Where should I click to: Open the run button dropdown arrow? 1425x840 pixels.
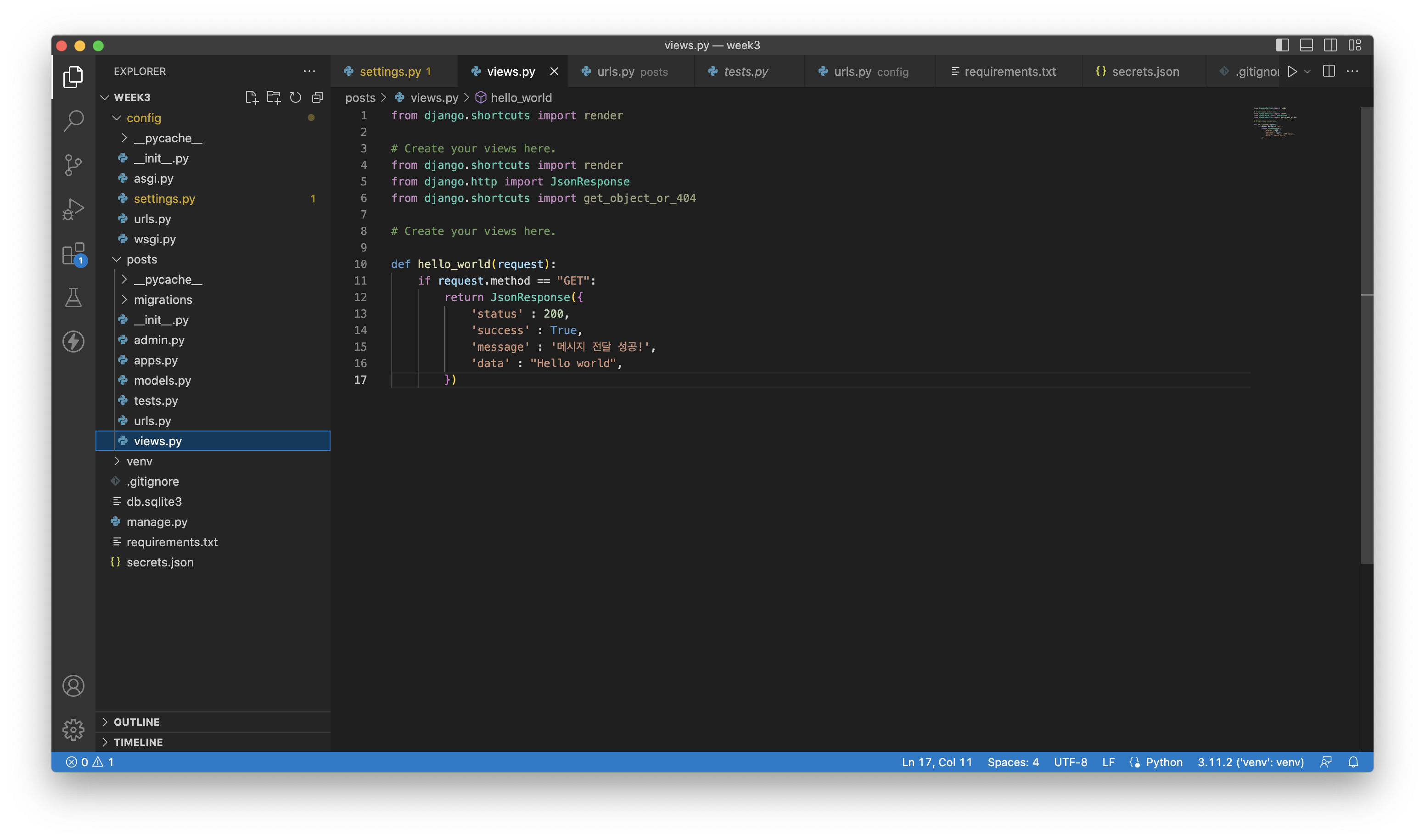[1307, 71]
